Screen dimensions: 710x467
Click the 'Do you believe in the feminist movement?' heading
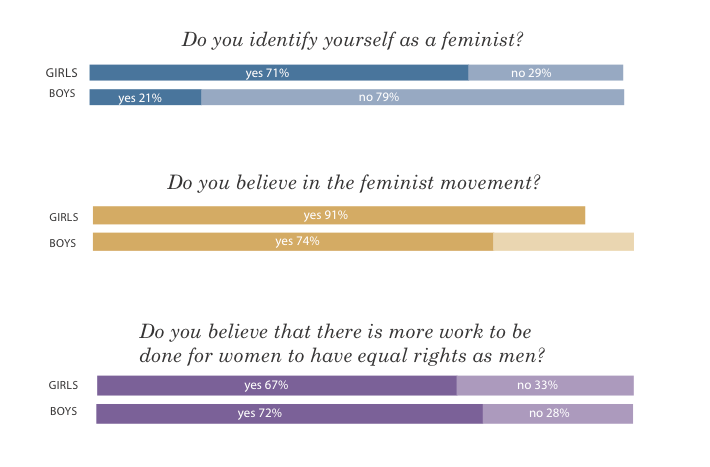(354, 183)
